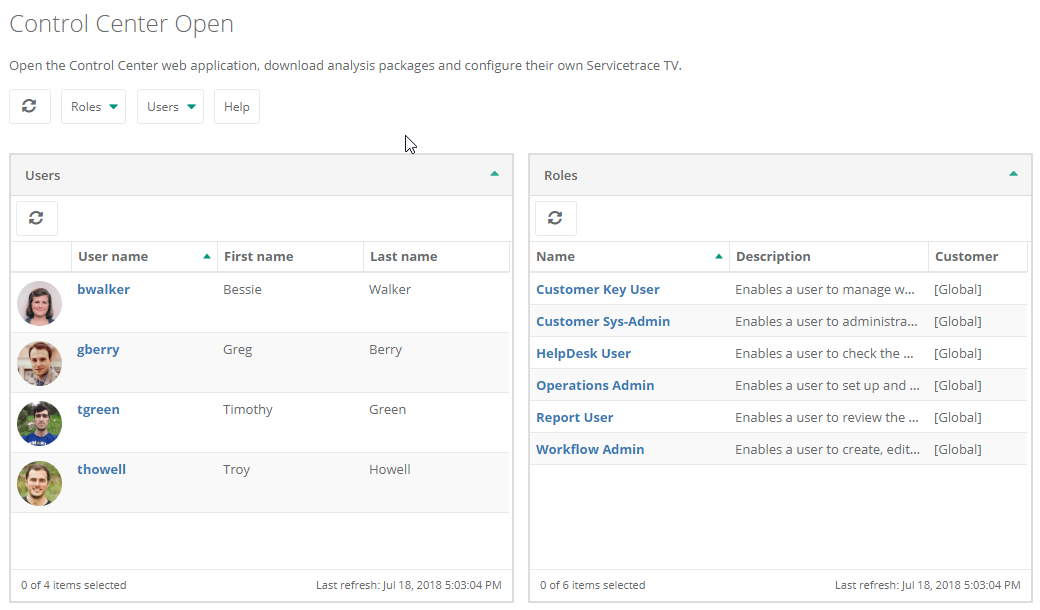Refresh the Roles panel list
Screen dimensions: 1040x610
[x=556, y=218]
